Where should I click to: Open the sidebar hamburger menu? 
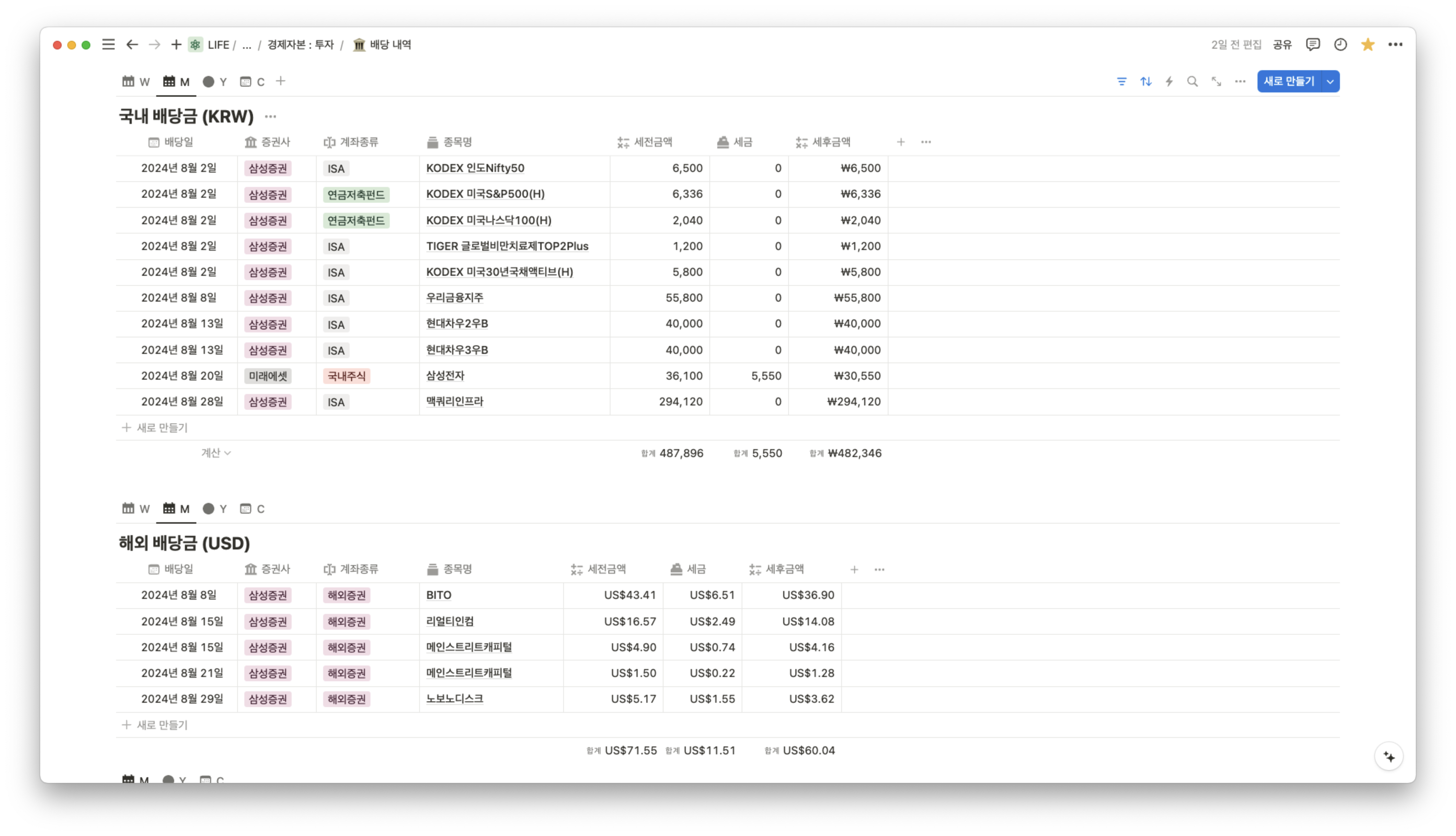click(x=109, y=45)
